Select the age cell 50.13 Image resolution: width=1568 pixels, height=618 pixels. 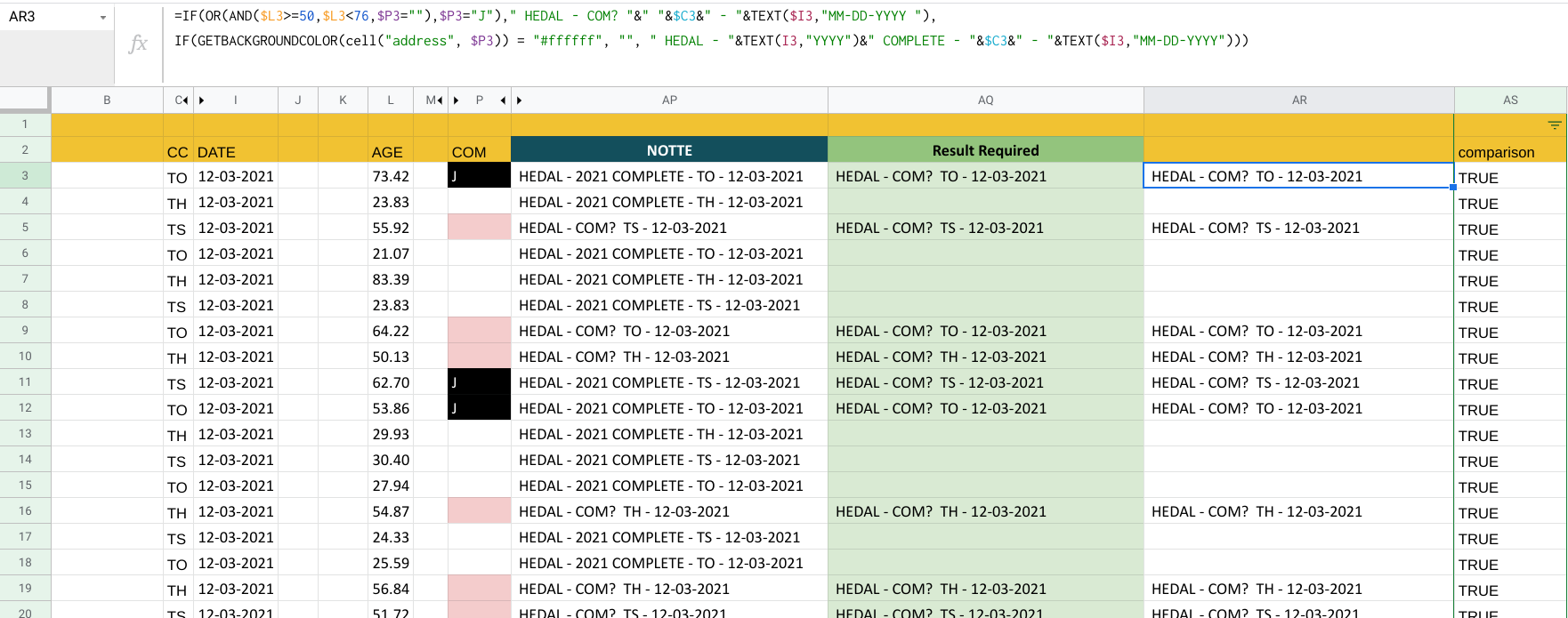(x=391, y=357)
